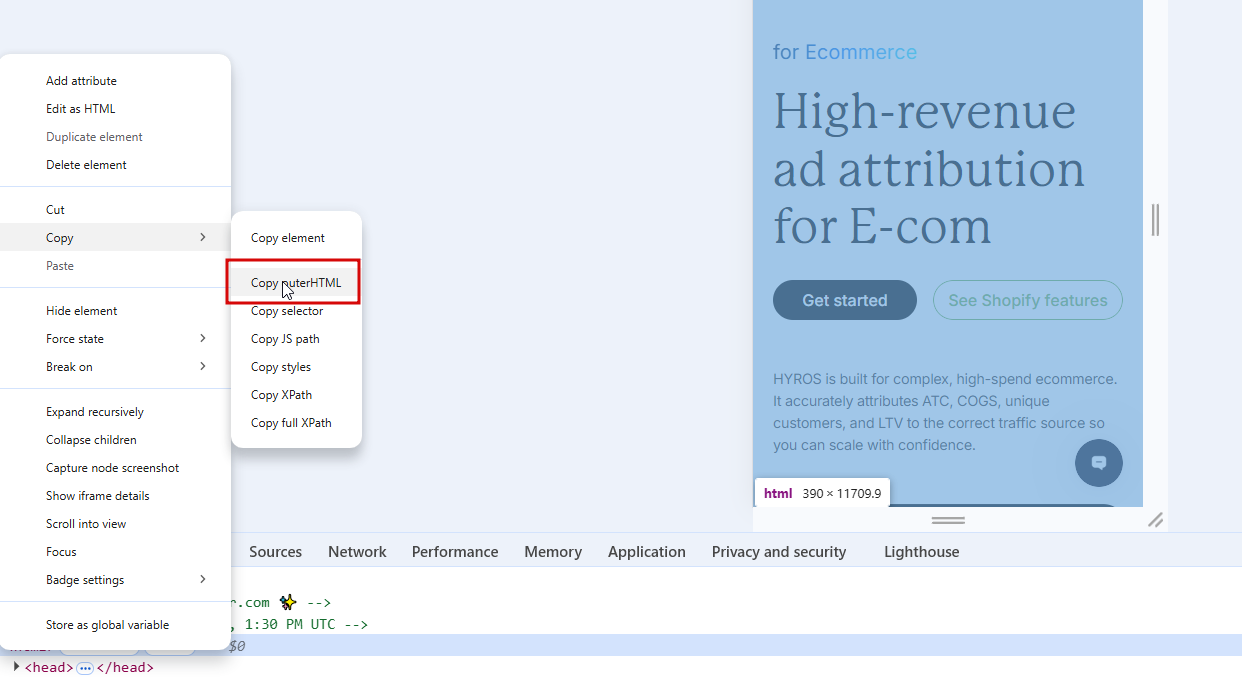Choose Copy outerHTML in submenu
Image resolution: width=1242 pixels, height=680 pixels.
coord(296,283)
